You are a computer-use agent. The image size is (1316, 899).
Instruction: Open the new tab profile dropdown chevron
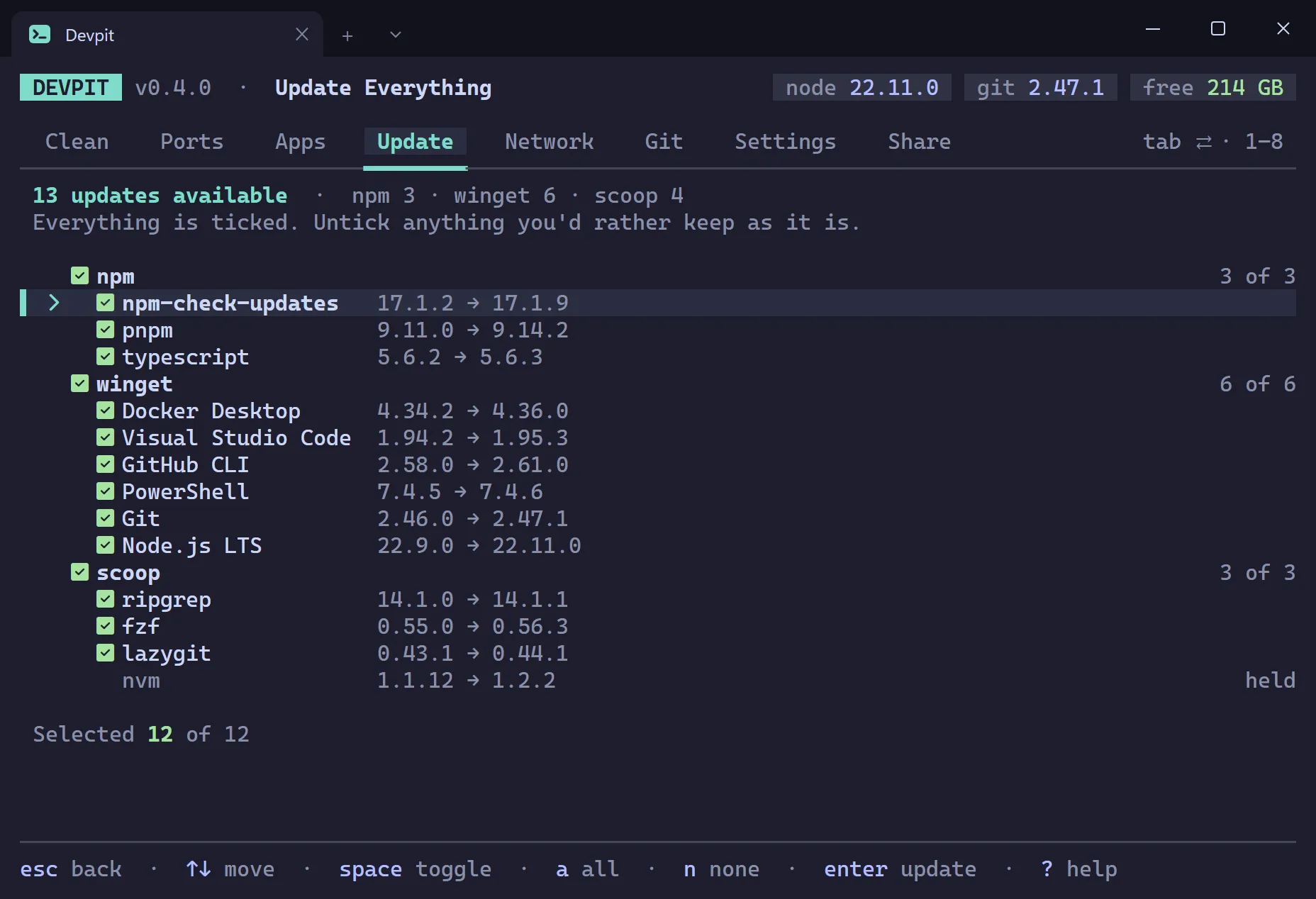pos(396,35)
